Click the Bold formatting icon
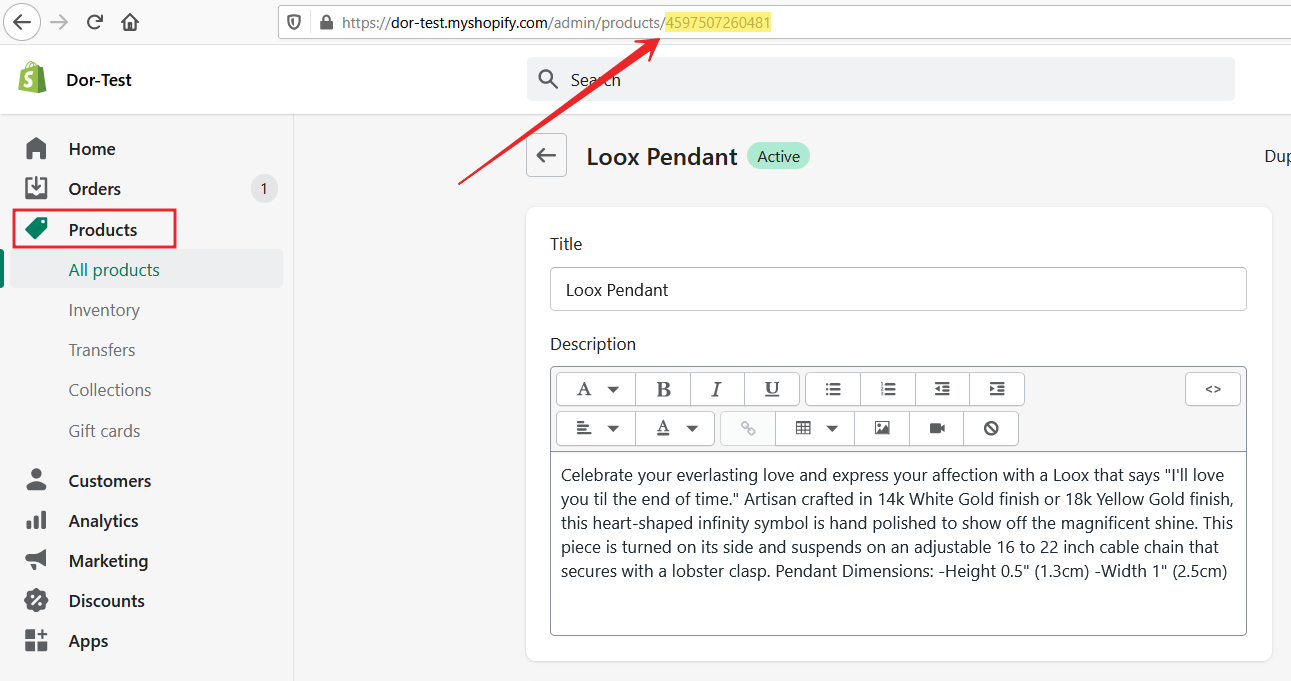1291x681 pixels. point(663,389)
